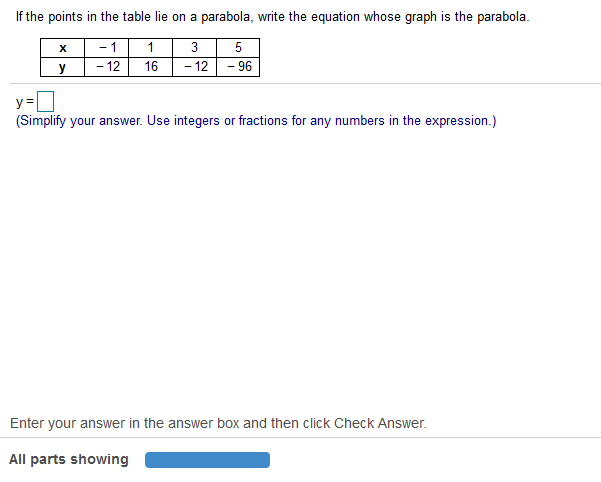Click the x value 1 cell

click(151, 48)
